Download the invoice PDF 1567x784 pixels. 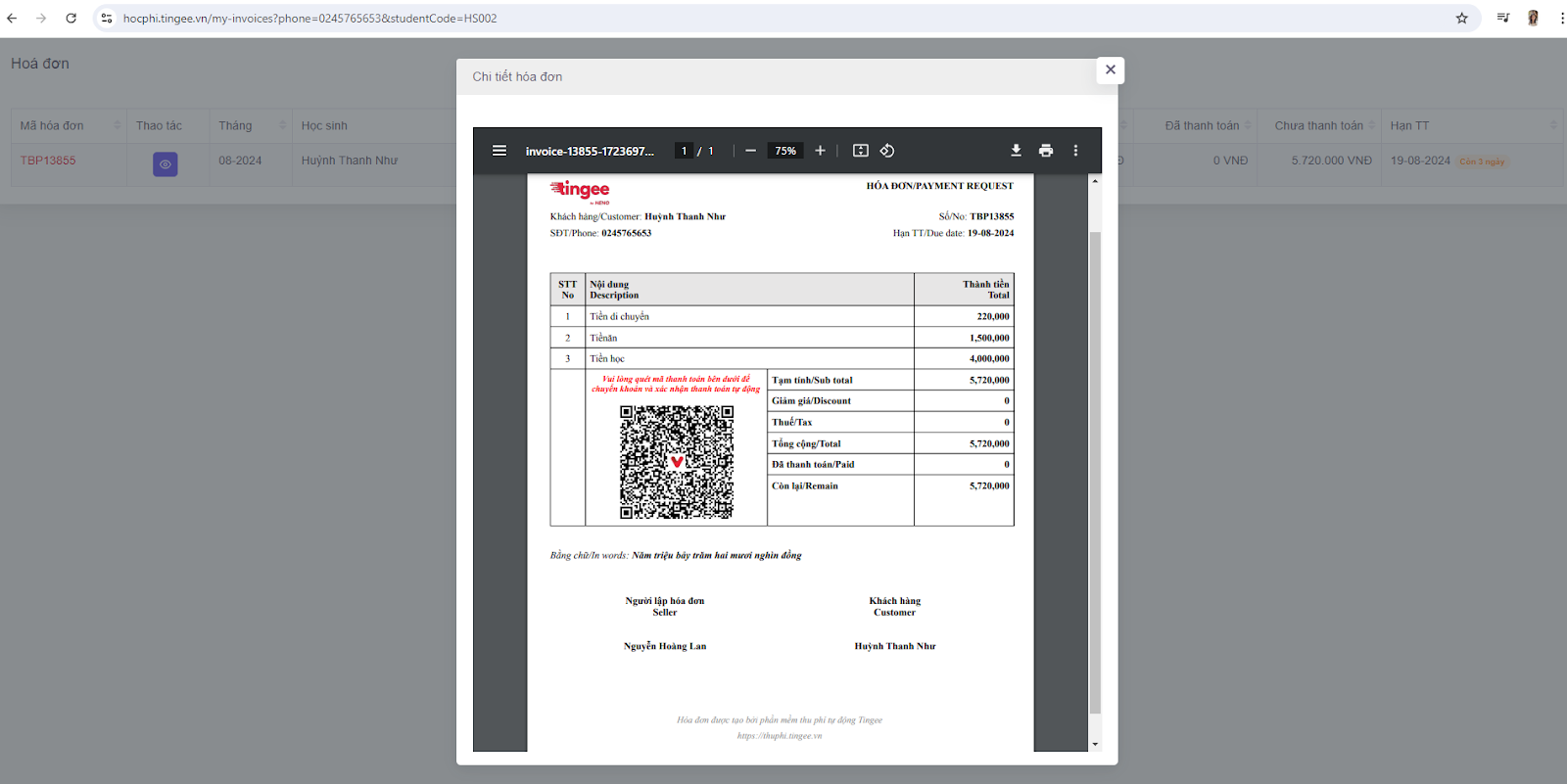(x=1016, y=151)
